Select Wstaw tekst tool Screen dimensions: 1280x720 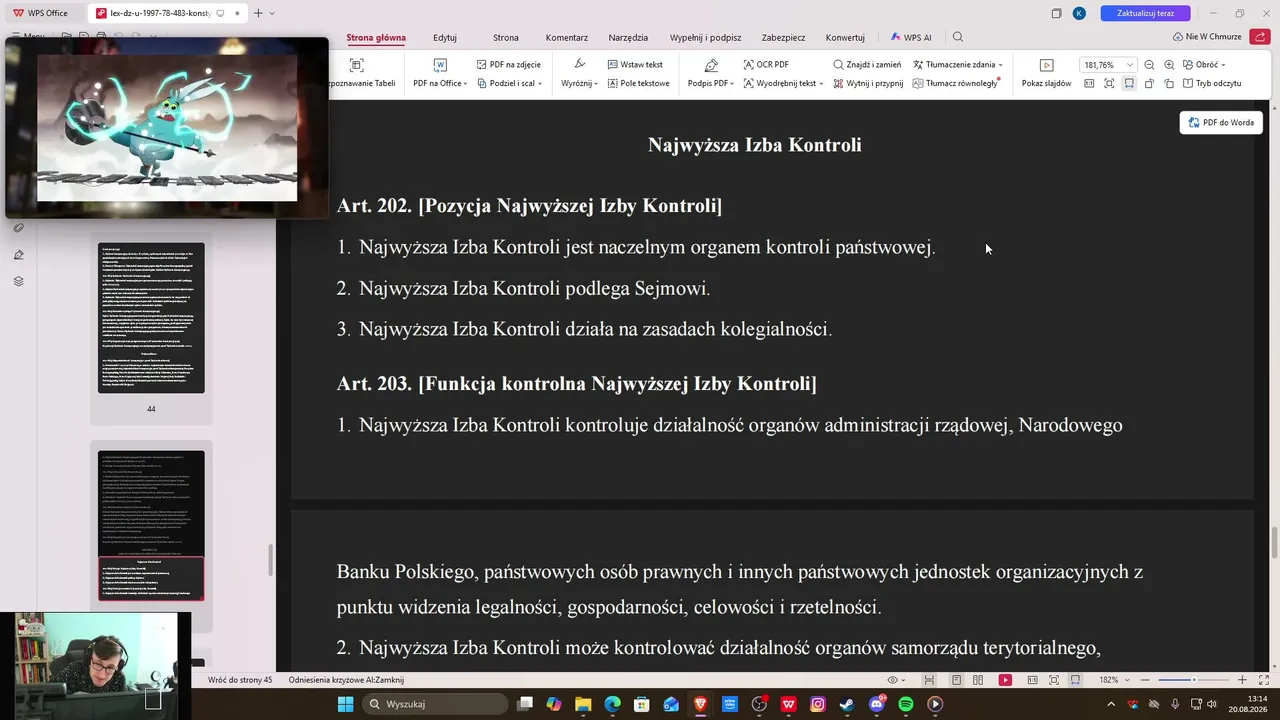click(635, 64)
